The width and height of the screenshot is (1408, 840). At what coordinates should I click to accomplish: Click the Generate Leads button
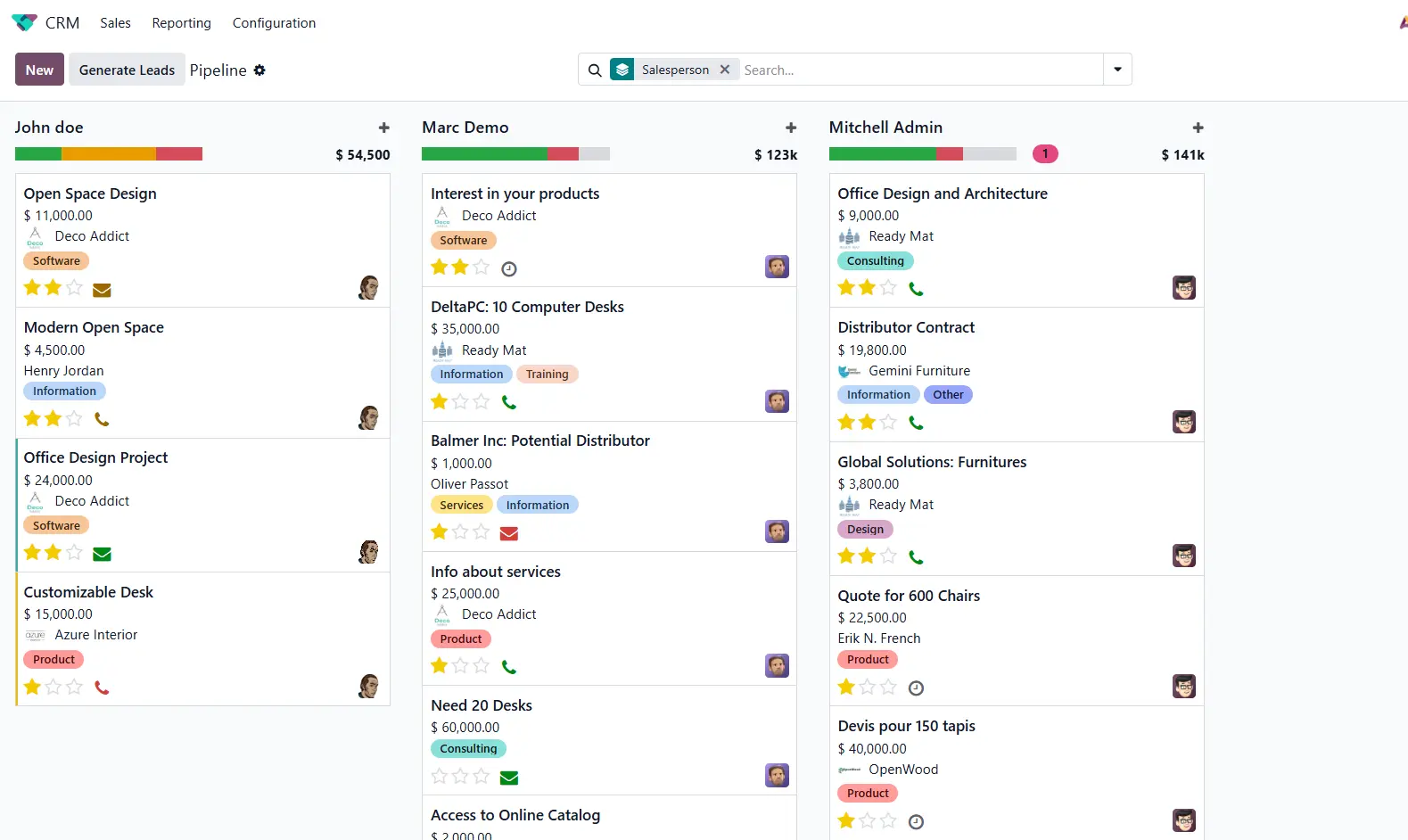[127, 70]
